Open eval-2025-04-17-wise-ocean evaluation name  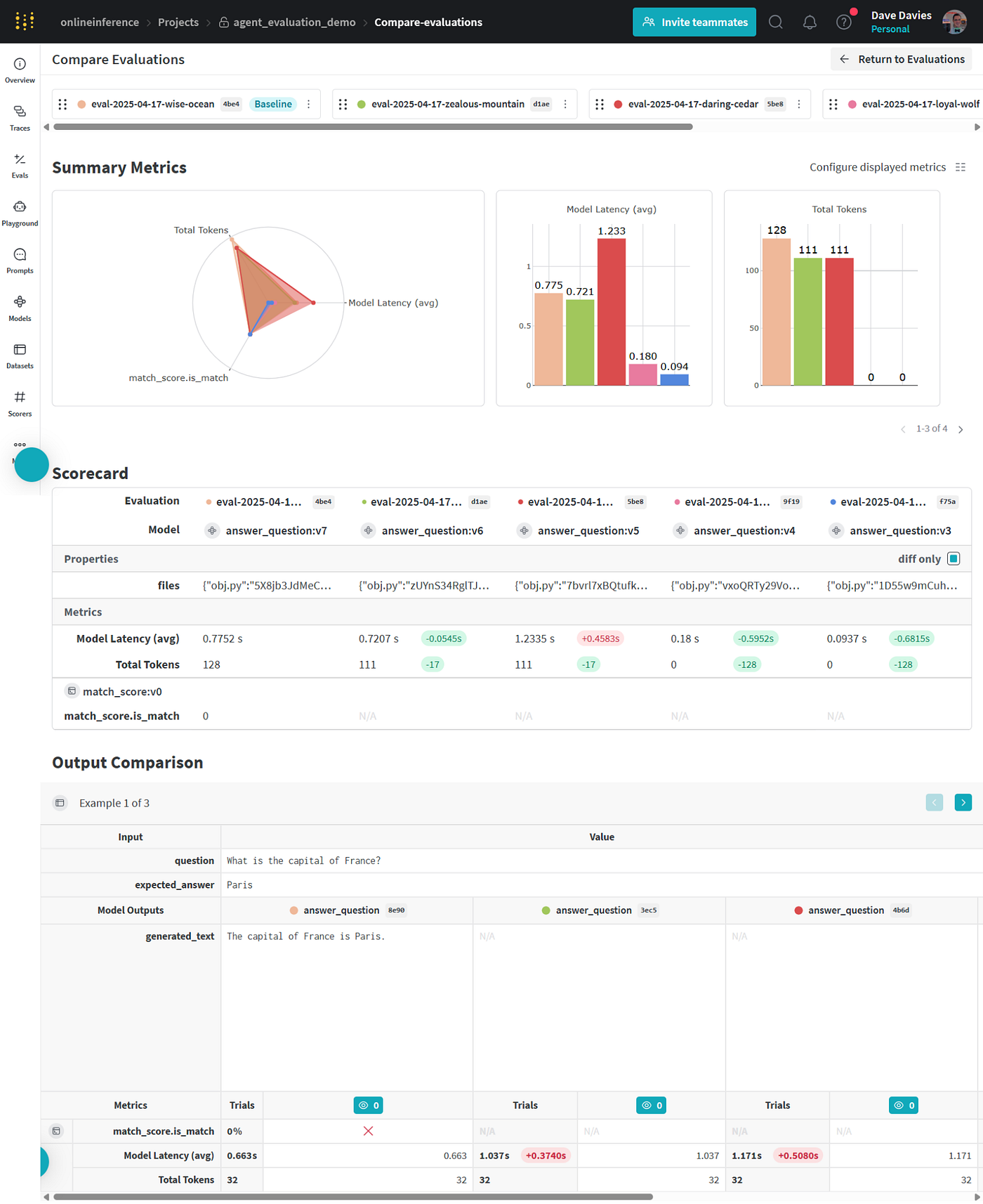152,104
